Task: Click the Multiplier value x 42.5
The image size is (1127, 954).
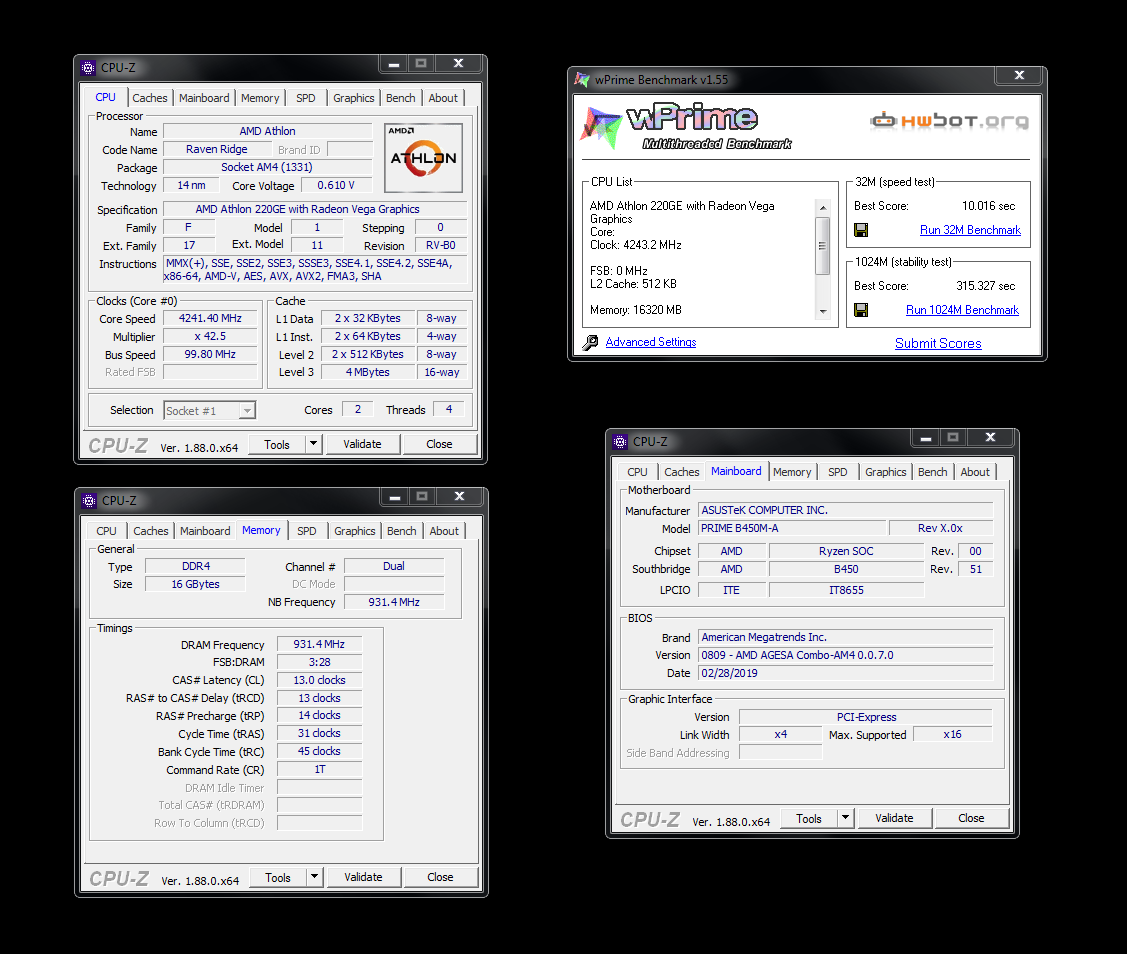Action: click(x=210, y=336)
